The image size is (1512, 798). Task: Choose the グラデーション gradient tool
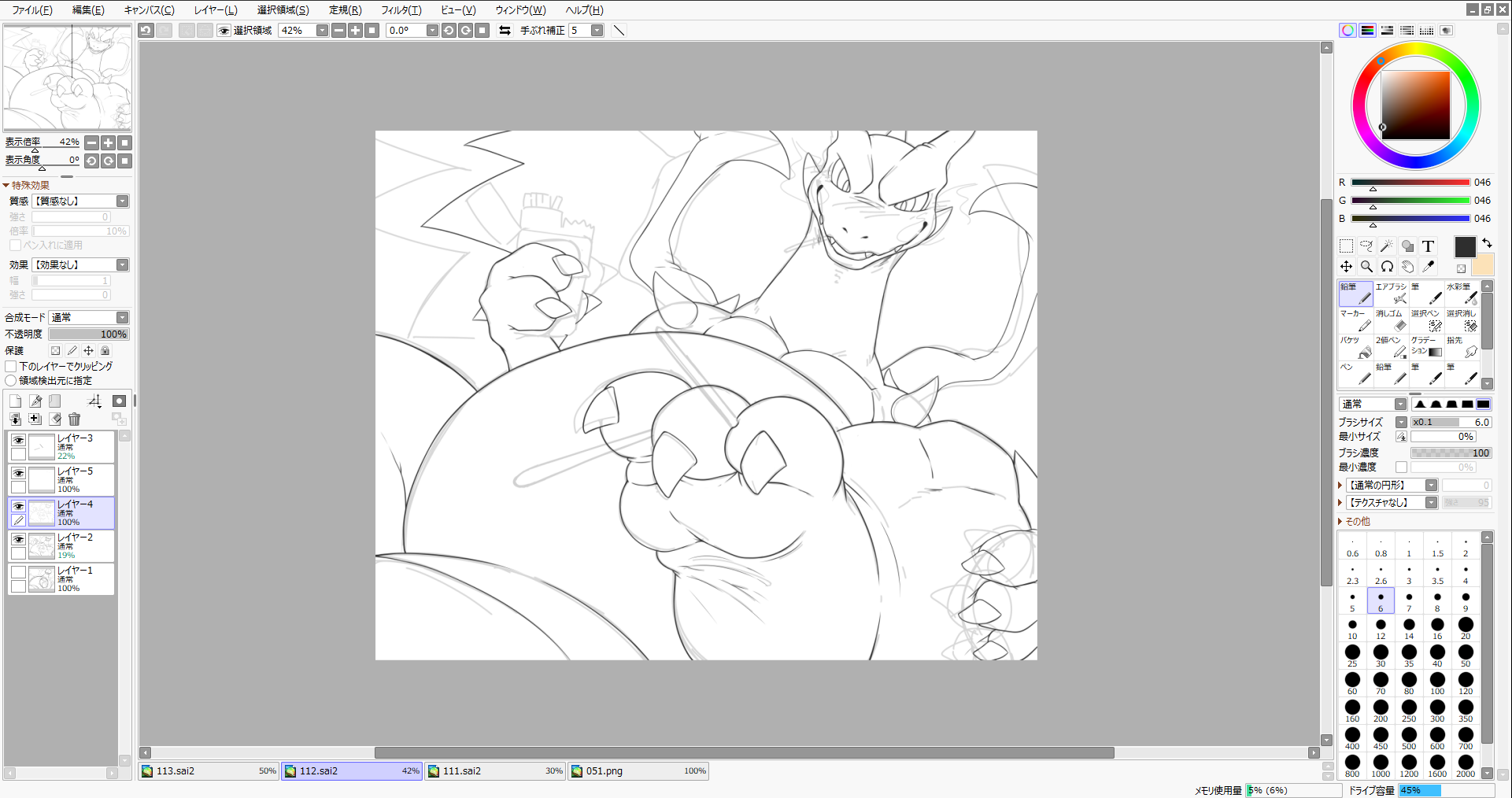[1426, 347]
